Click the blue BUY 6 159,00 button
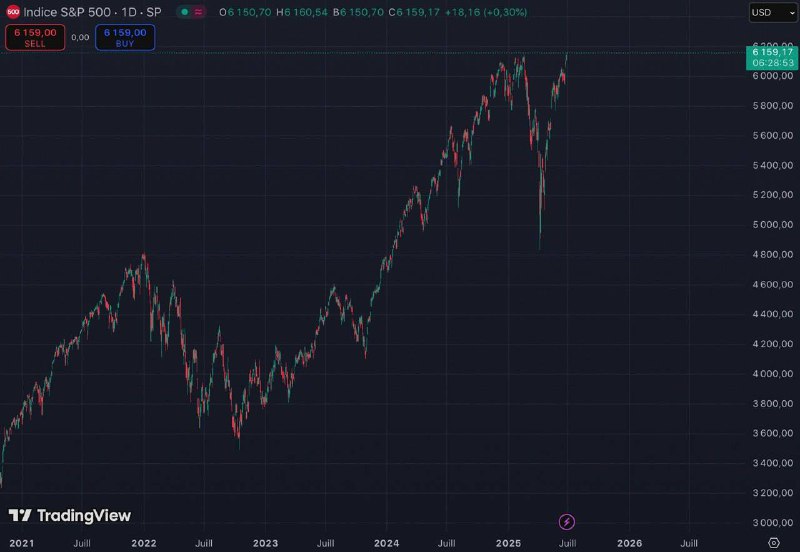This screenshot has height=552, width=800. point(125,38)
